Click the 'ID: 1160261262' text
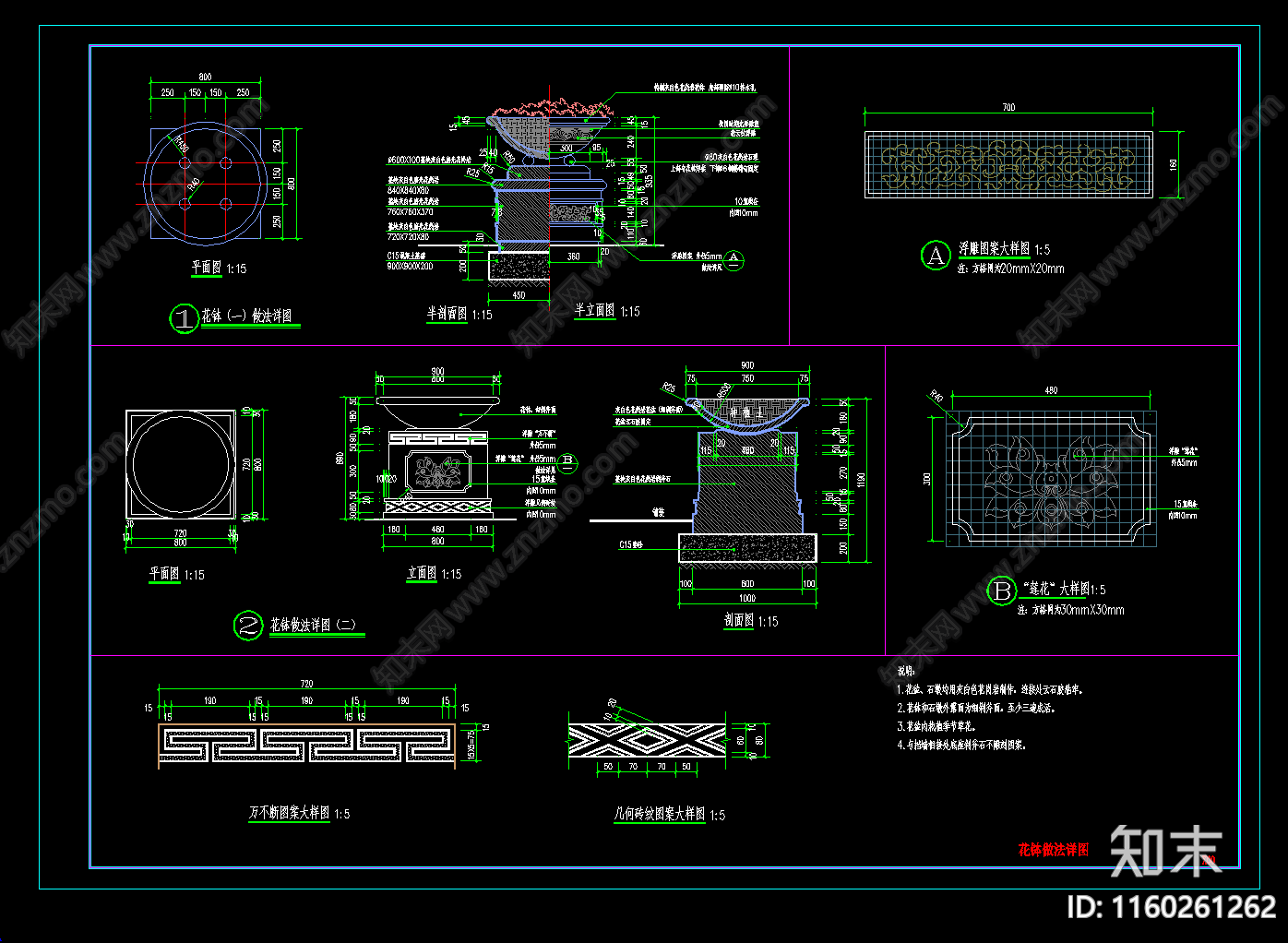This screenshot has width=1288, height=943. click(1172, 908)
